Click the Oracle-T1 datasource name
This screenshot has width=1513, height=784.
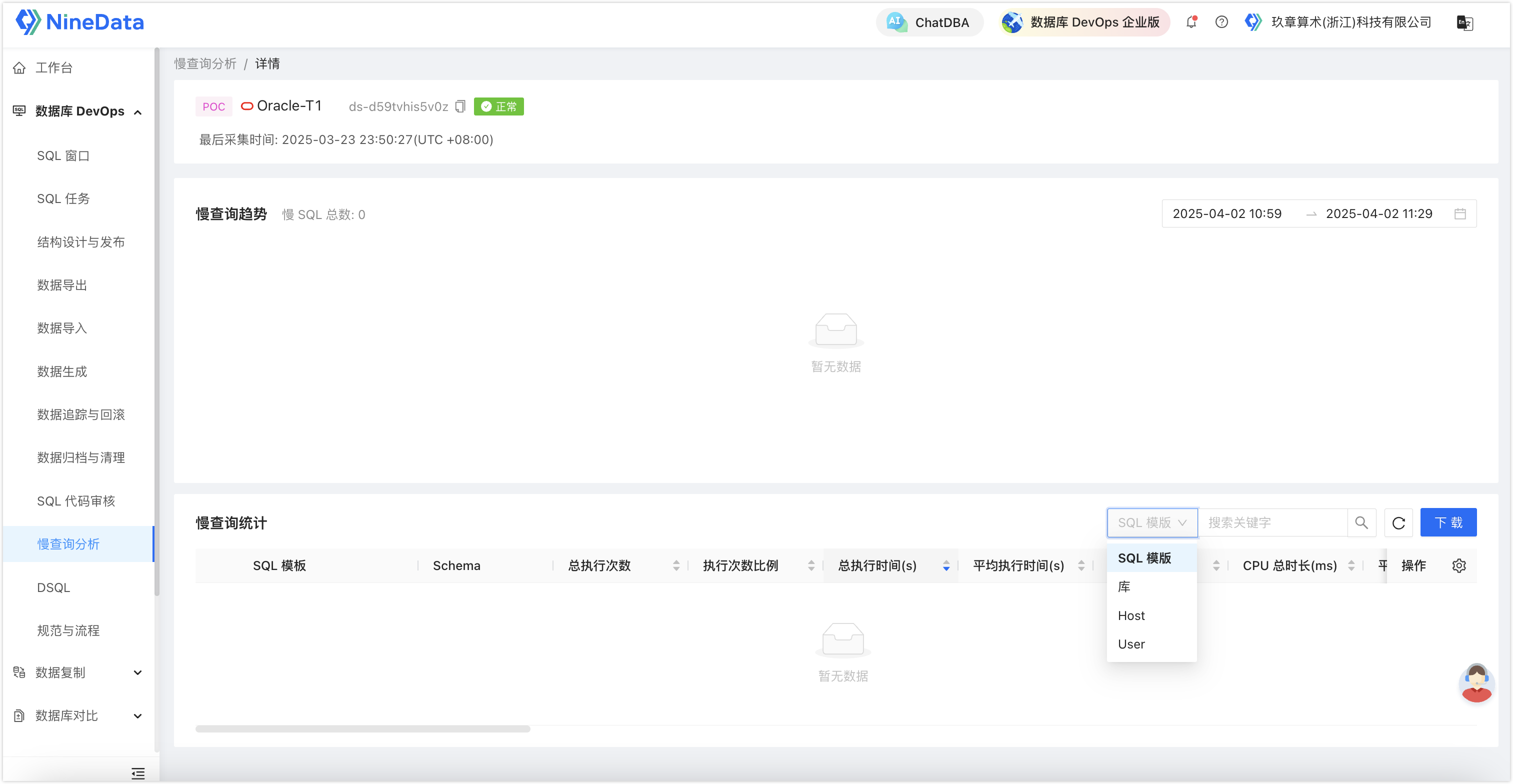[x=289, y=106]
